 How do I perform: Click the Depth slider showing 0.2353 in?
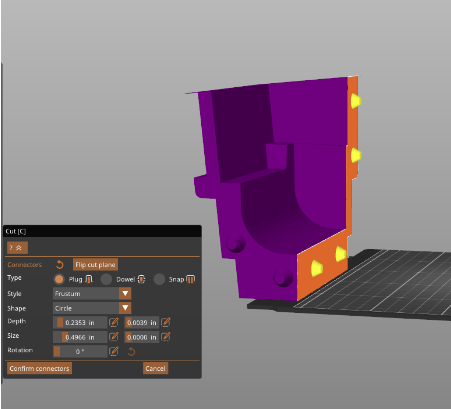click(80, 322)
